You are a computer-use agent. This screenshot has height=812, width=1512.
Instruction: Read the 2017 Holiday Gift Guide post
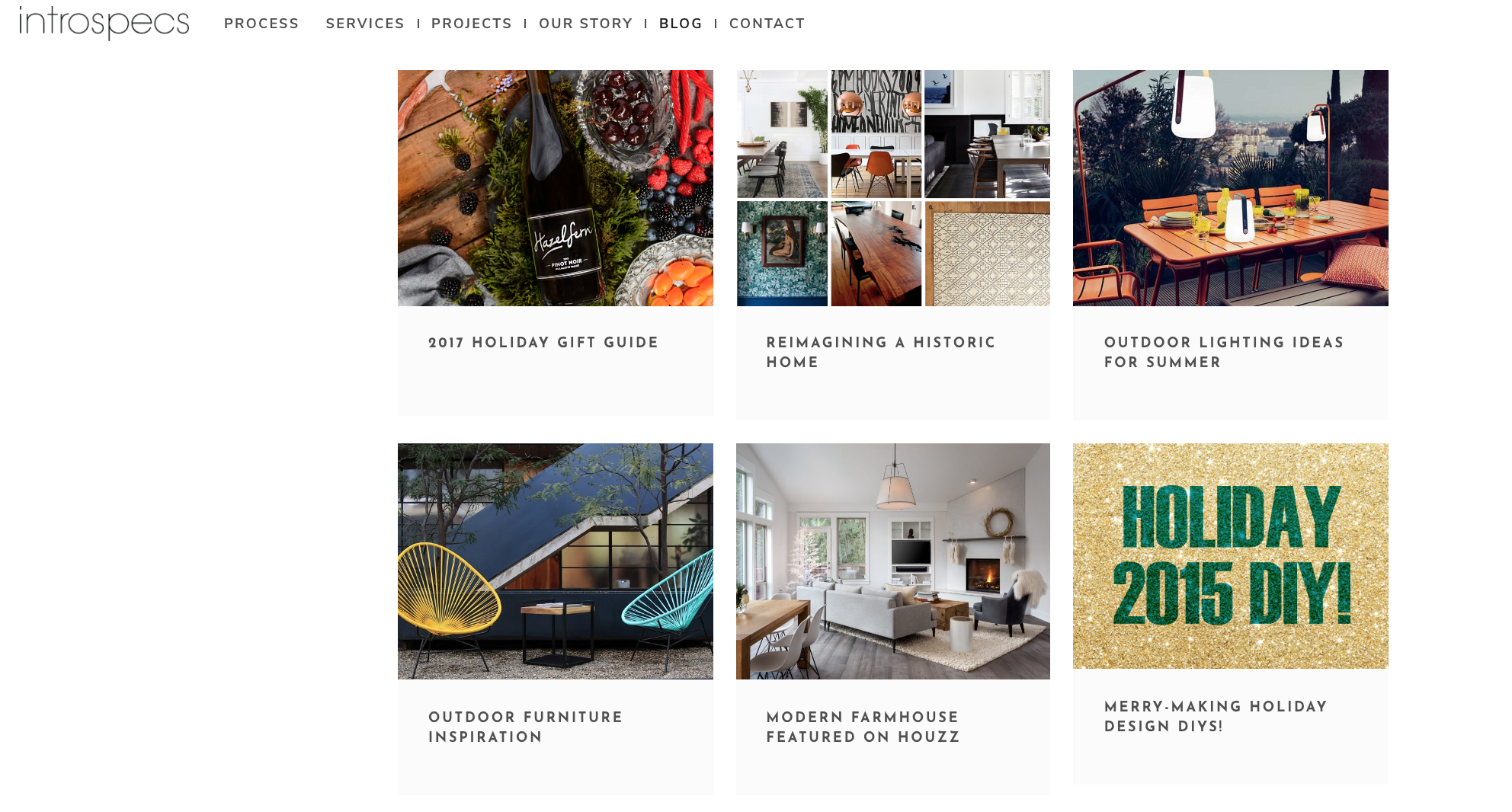[543, 343]
